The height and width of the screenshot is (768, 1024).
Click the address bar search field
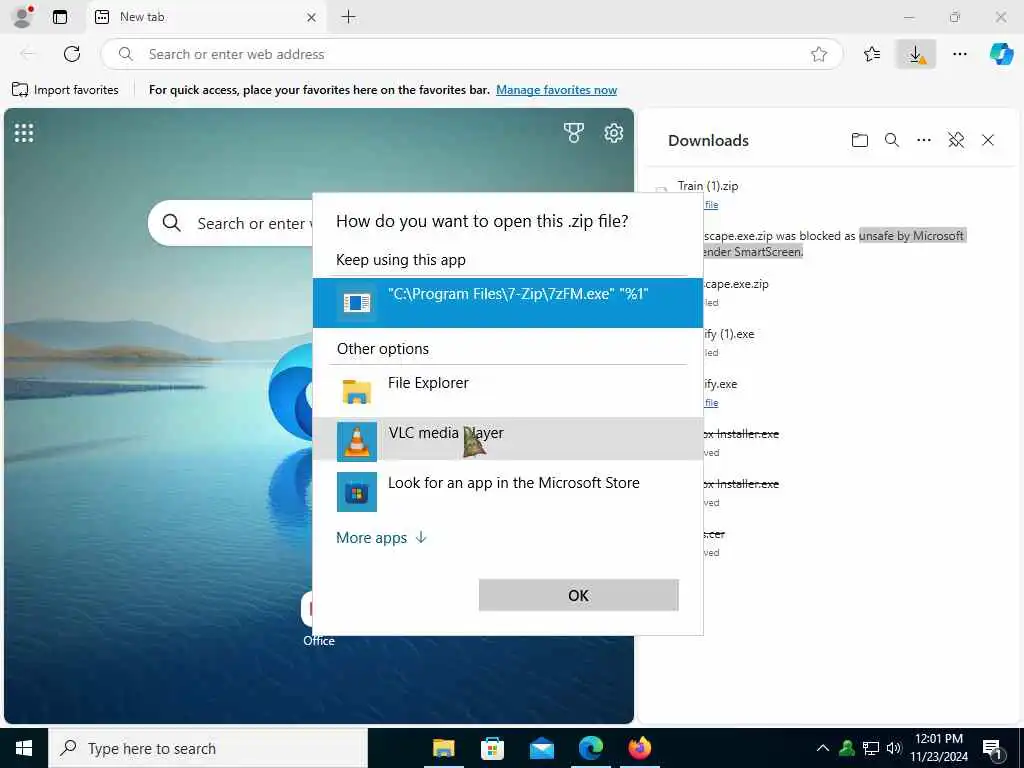(x=470, y=54)
